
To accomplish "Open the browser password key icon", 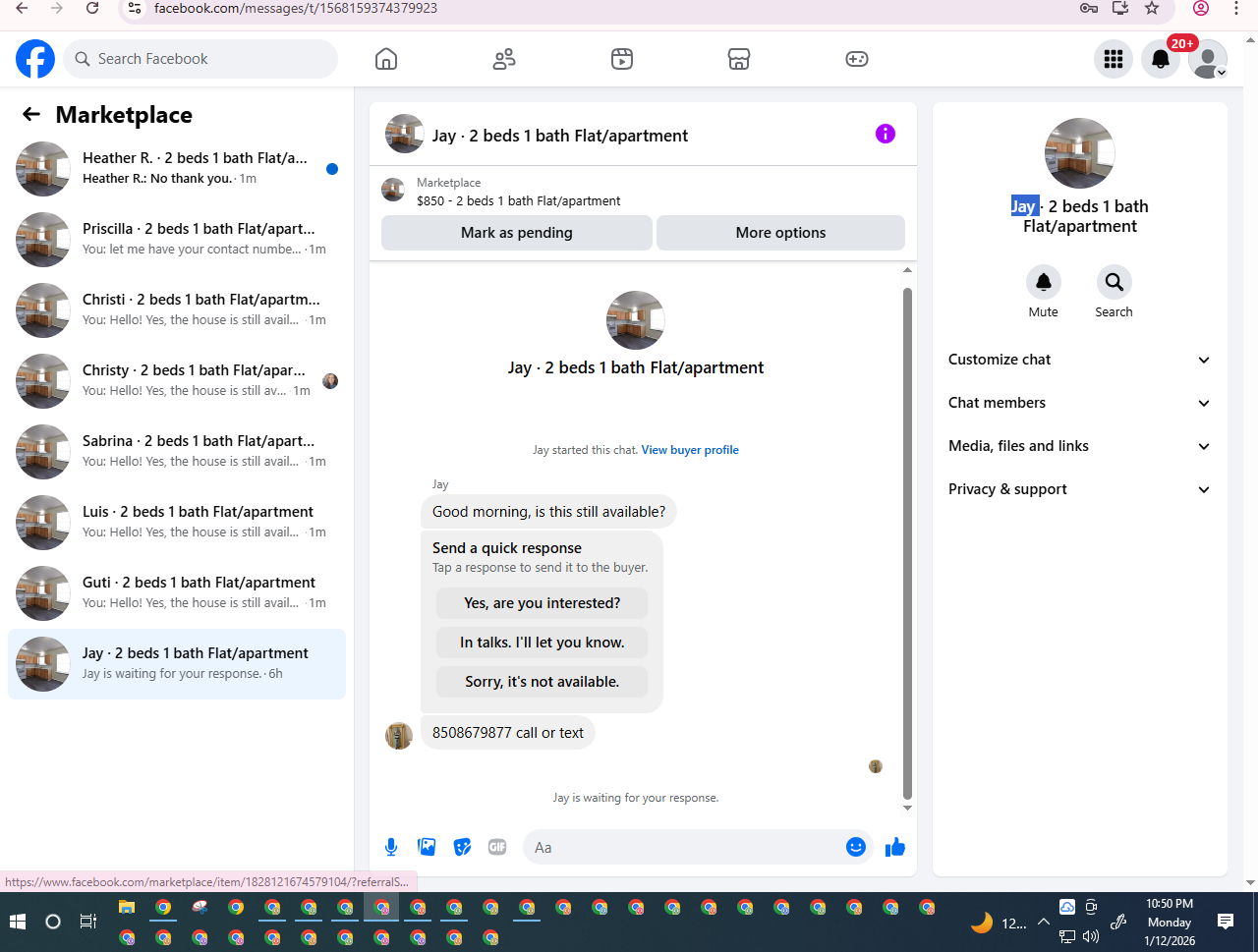I will point(1088,8).
